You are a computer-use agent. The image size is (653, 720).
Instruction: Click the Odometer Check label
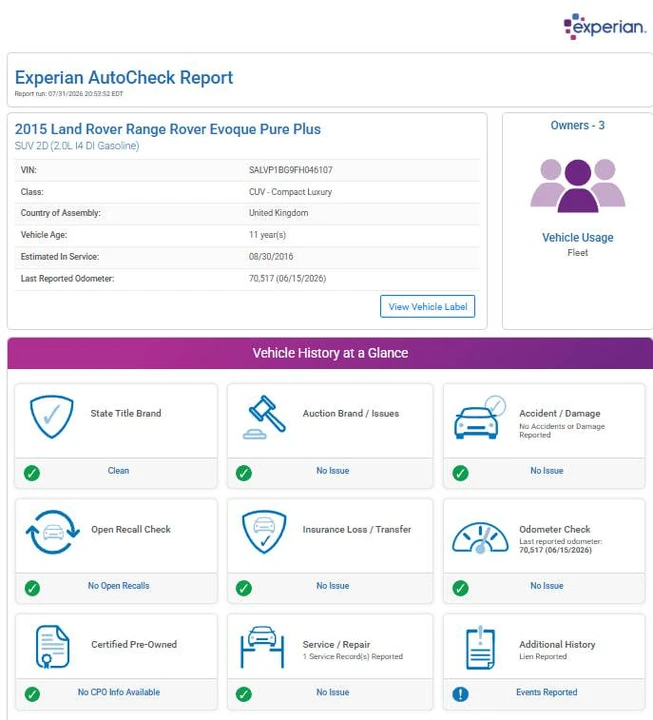point(555,529)
